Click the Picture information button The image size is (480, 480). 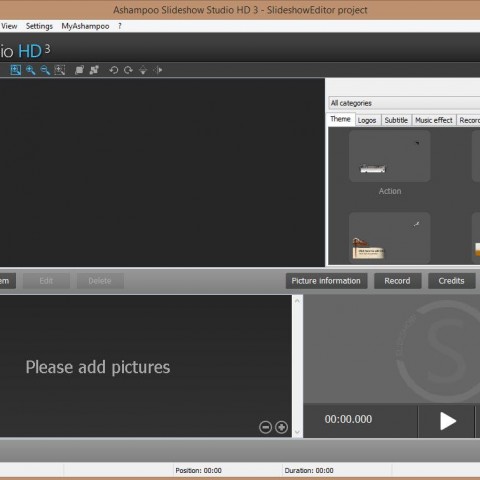(326, 281)
